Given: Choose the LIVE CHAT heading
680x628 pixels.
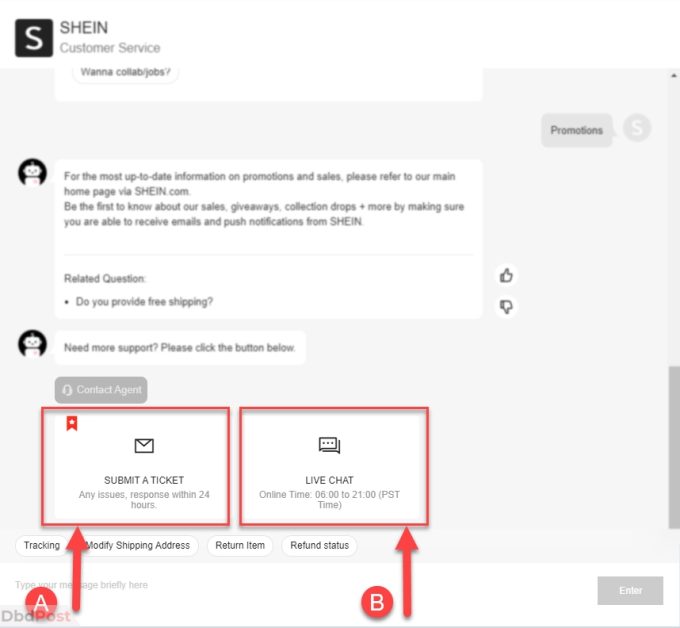Looking at the screenshot, I should point(330,480).
